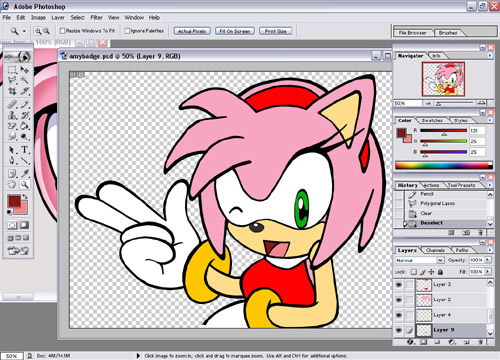Open the History palette flyout menu
Viewport: 500px width, 360px height.
click(490, 185)
